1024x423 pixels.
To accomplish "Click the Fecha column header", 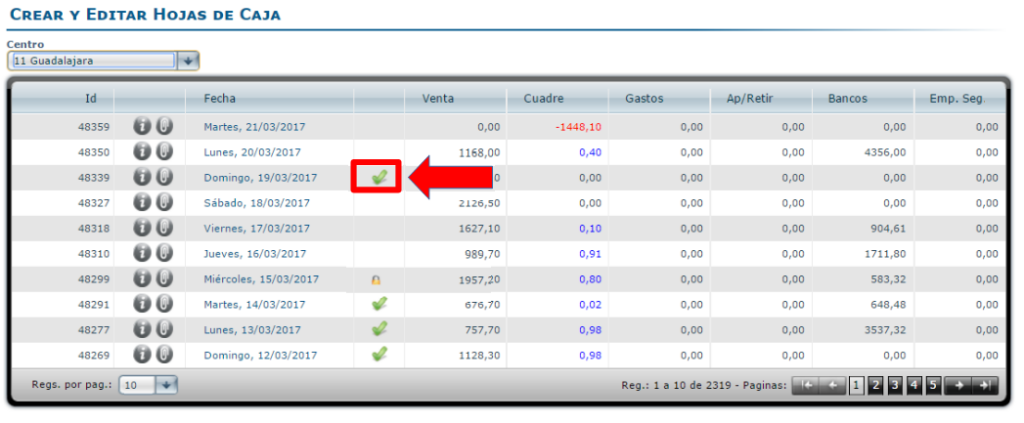I will (x=220, y=99).
